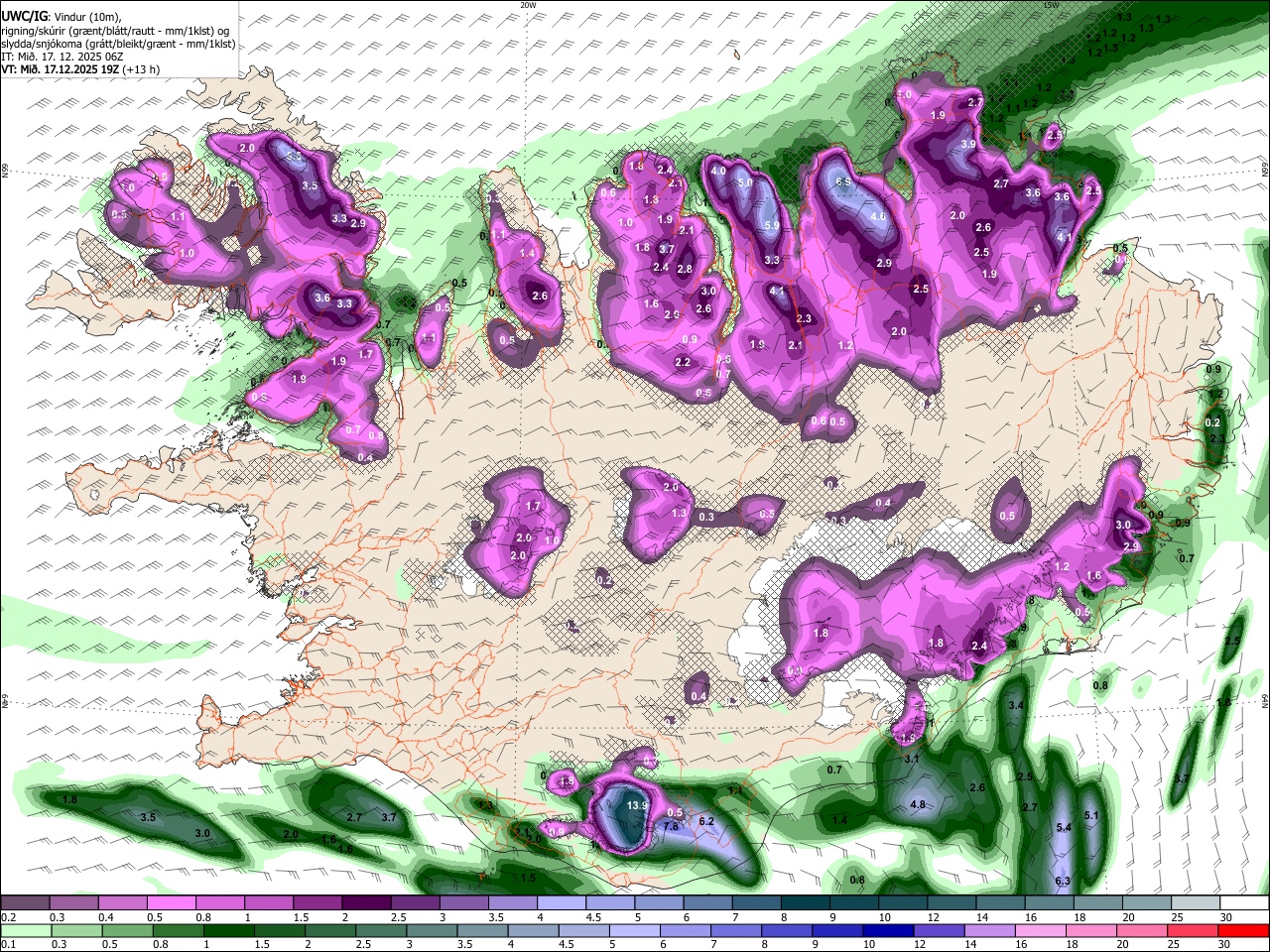Click the 6.2 precipitation value
The width and height of the screenshot is (1270, 952).
707,822
